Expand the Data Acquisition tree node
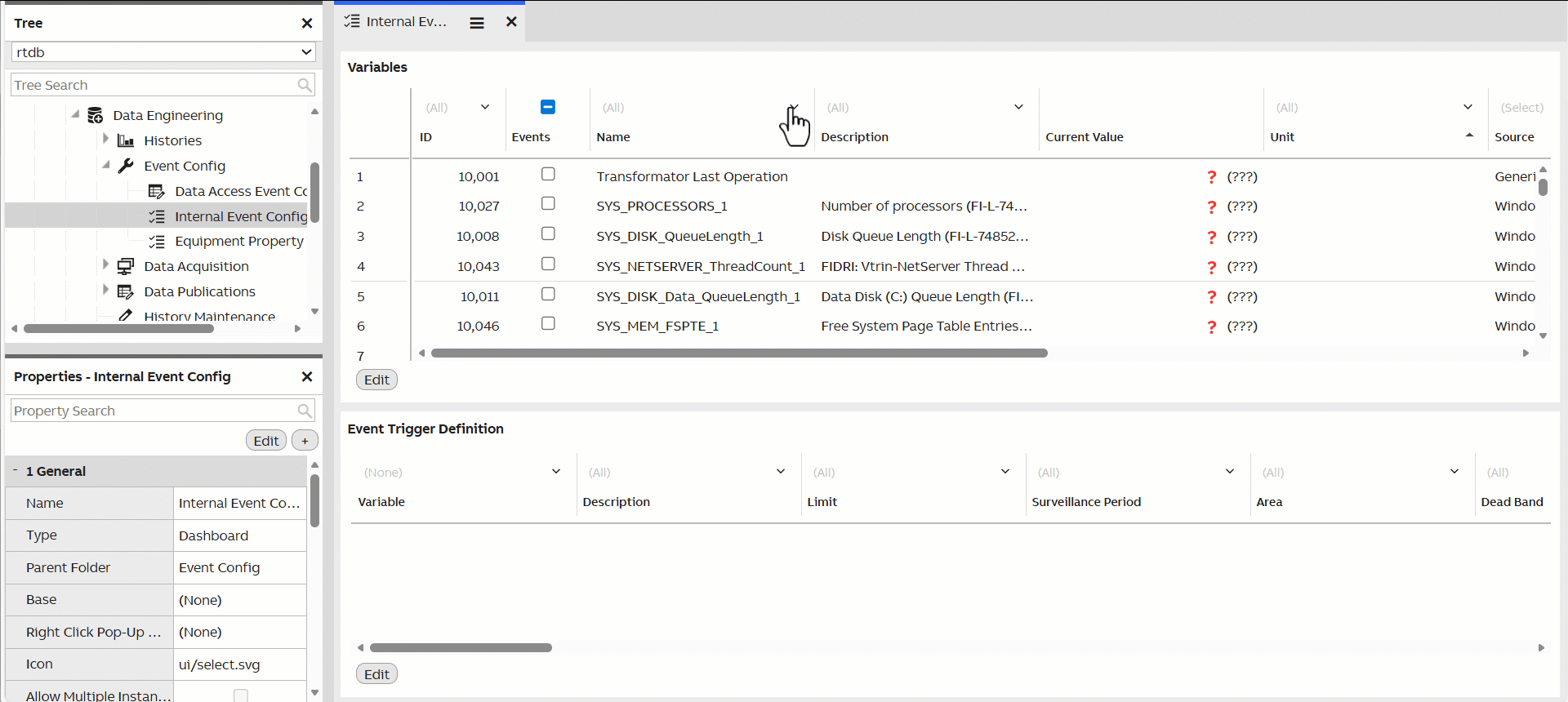1568x702 pixels. [x=106, y=264]
